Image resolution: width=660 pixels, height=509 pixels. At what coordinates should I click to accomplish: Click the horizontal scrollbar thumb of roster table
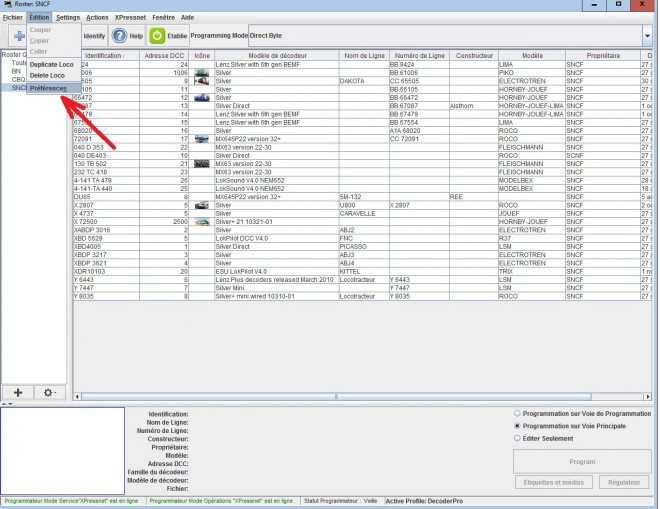336,397
